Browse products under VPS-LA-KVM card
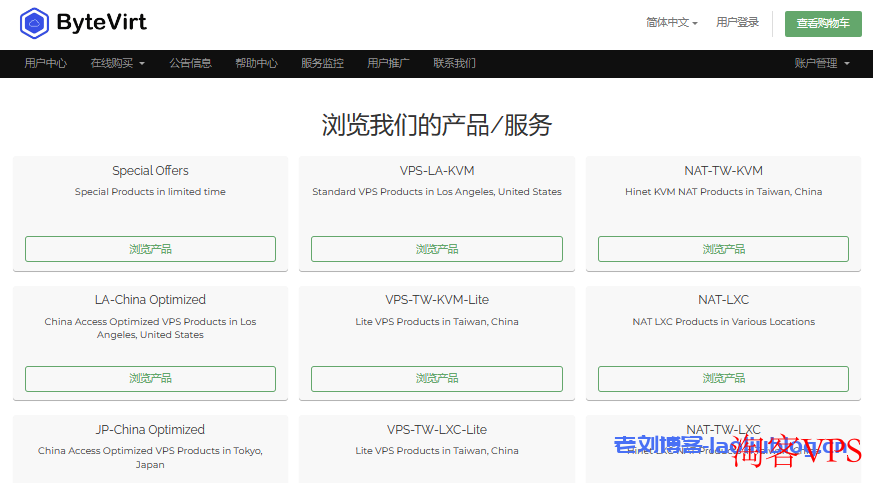The height and width of the screenshot is (483, 873). click(x=436, y=249)
